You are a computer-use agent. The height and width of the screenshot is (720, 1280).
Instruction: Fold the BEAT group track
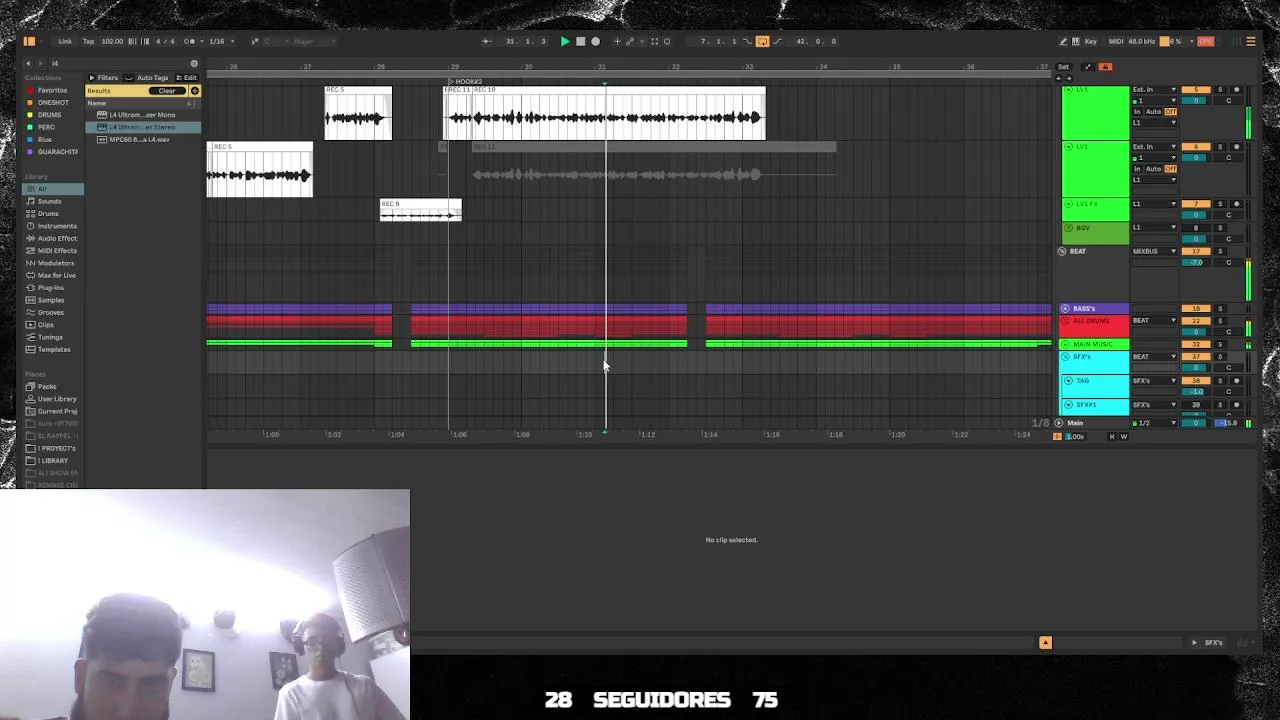tap(1062, 251)
